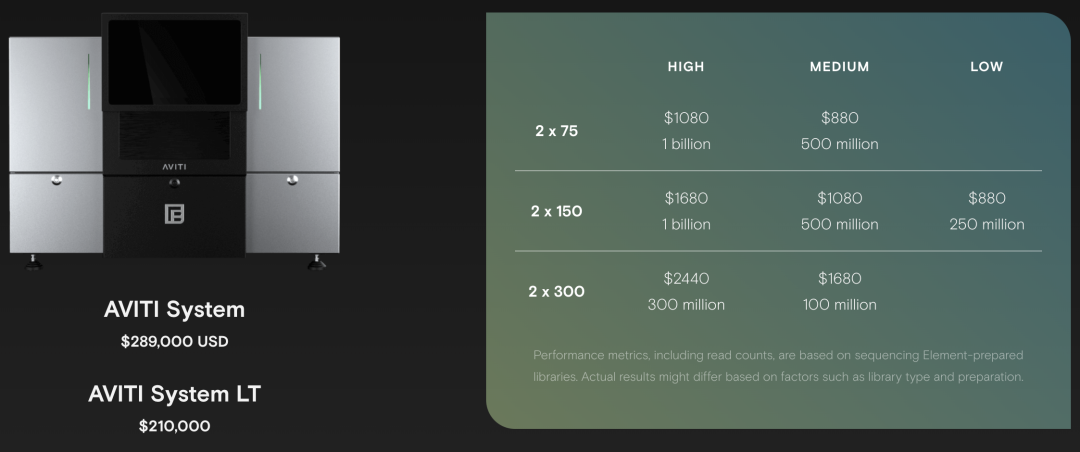Select the AVITI System heading
1080x452 pixels.
(x=174, y=309)
